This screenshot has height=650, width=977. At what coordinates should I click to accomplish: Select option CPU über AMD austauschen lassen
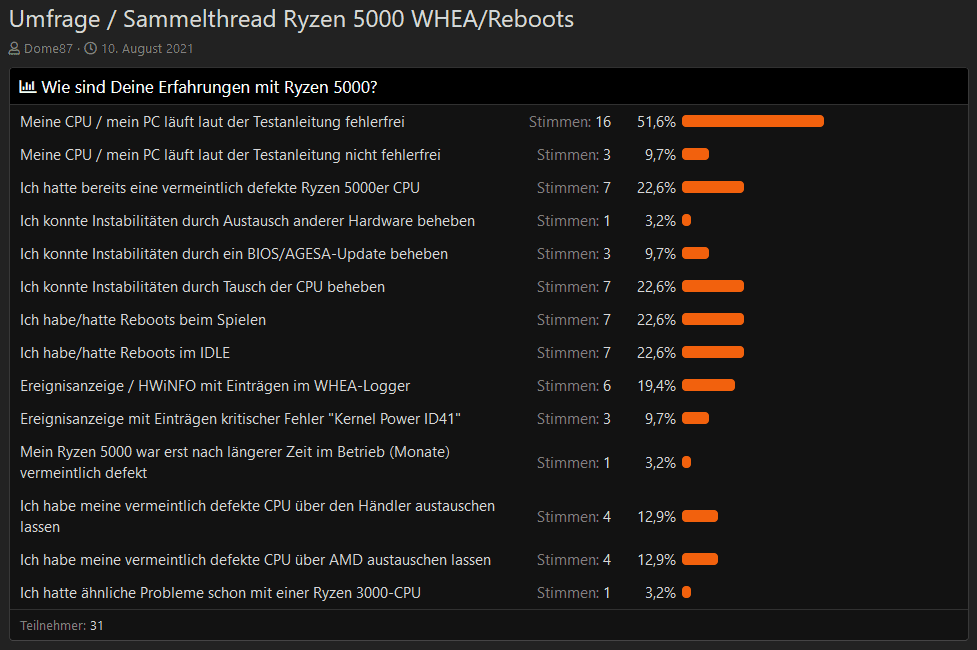255,560
